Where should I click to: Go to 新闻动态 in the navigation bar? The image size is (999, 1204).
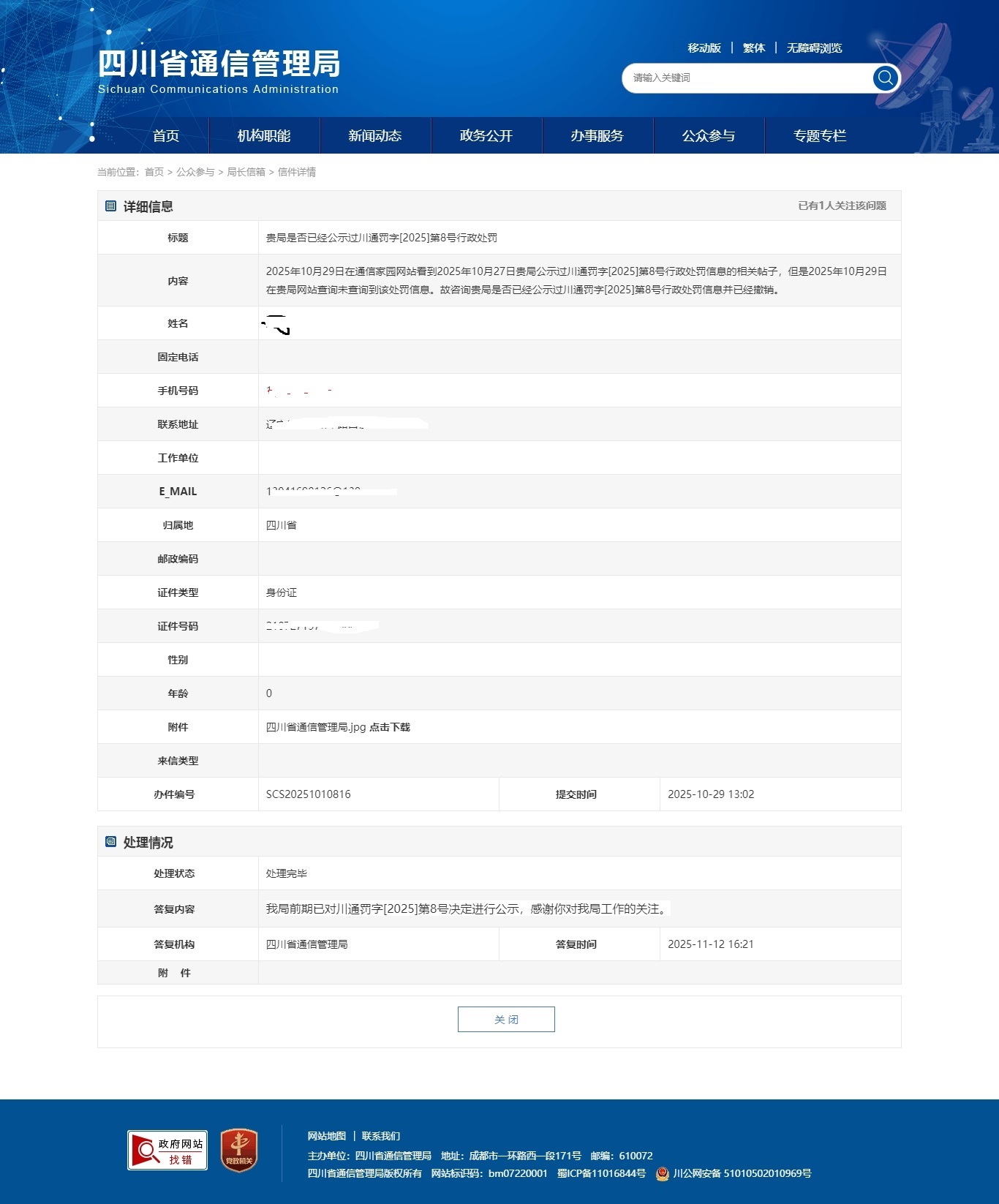pyautogui.click(x=375, y=136)
